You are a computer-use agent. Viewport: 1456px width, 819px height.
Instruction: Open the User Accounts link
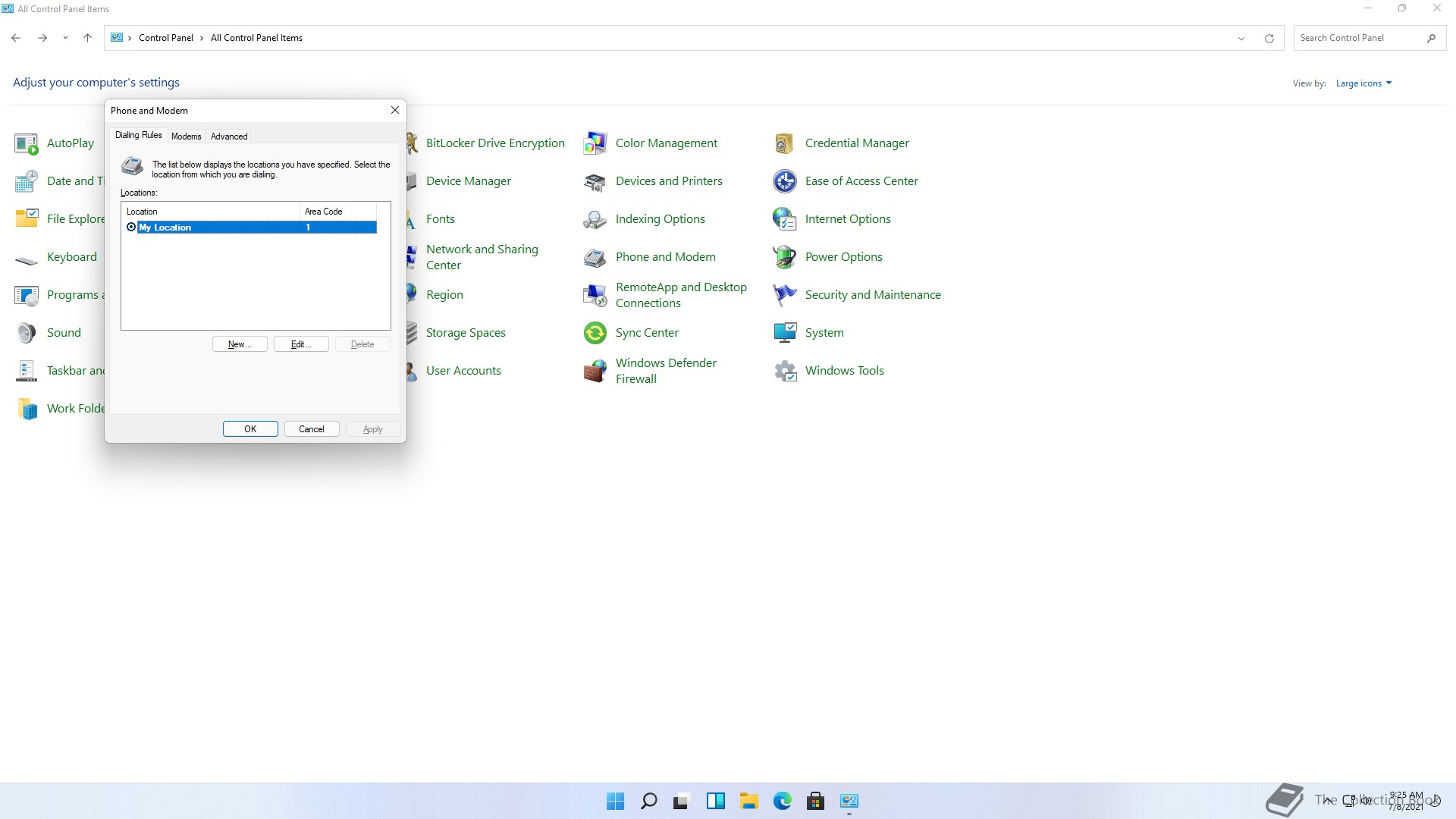coord(463,371)
